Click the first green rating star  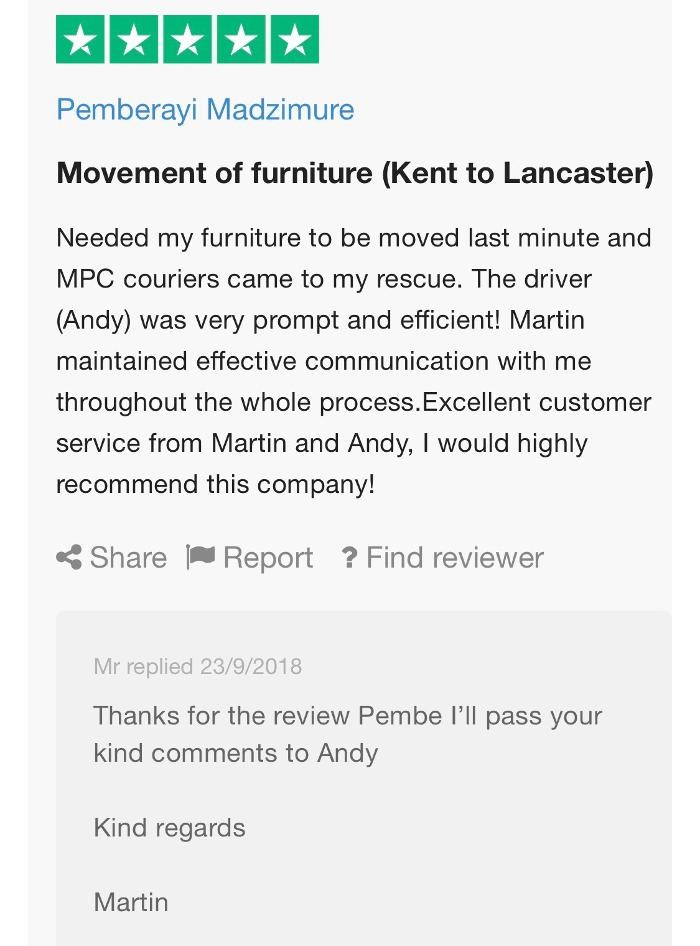81,40
